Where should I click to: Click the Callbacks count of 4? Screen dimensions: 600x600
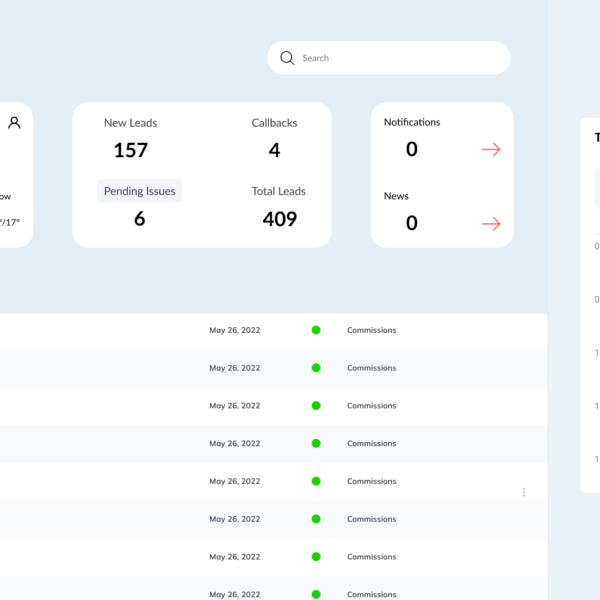coord(274,150)
